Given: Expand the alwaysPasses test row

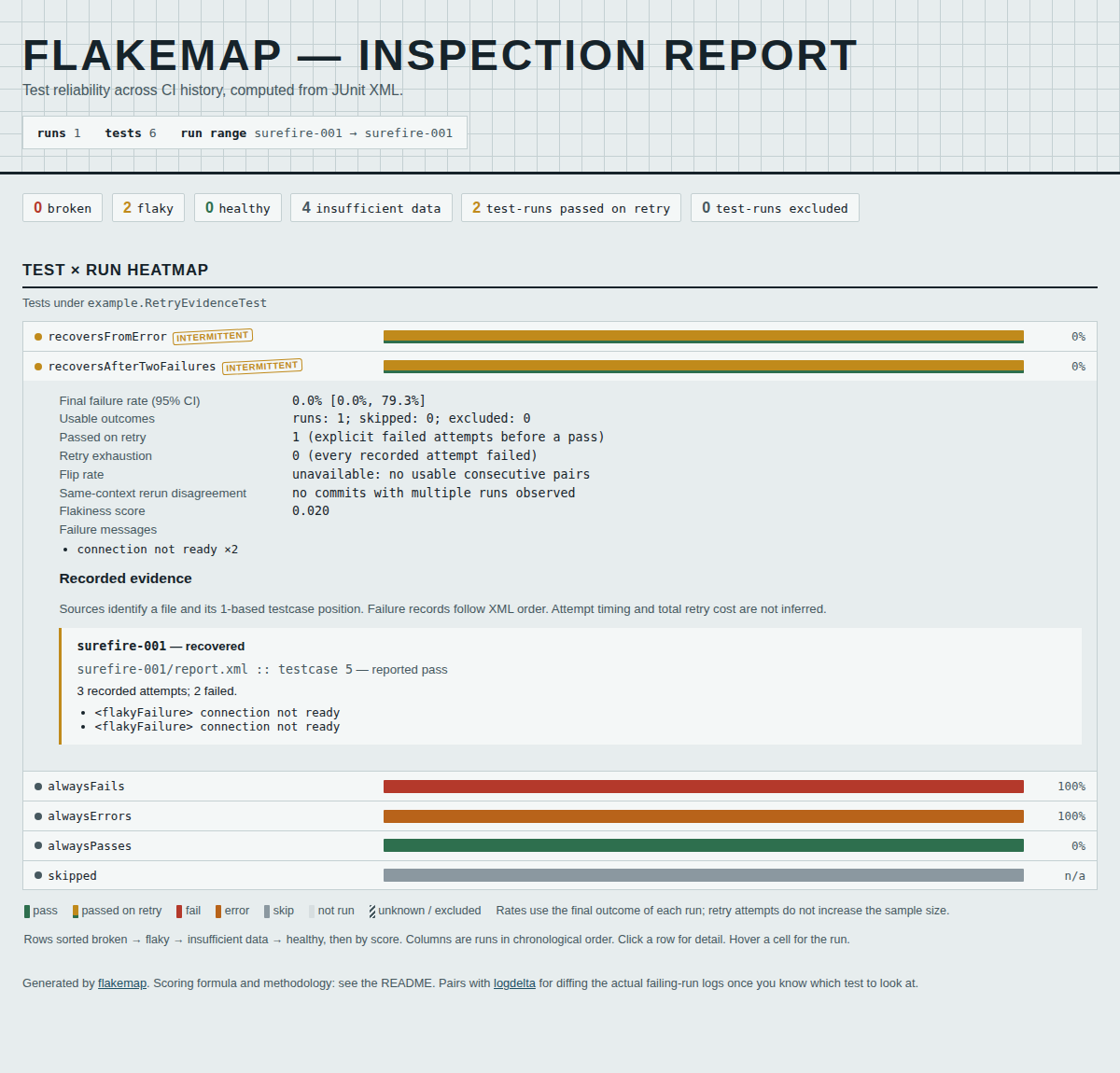Looking at the screenshot, I should tap(560, 846).
